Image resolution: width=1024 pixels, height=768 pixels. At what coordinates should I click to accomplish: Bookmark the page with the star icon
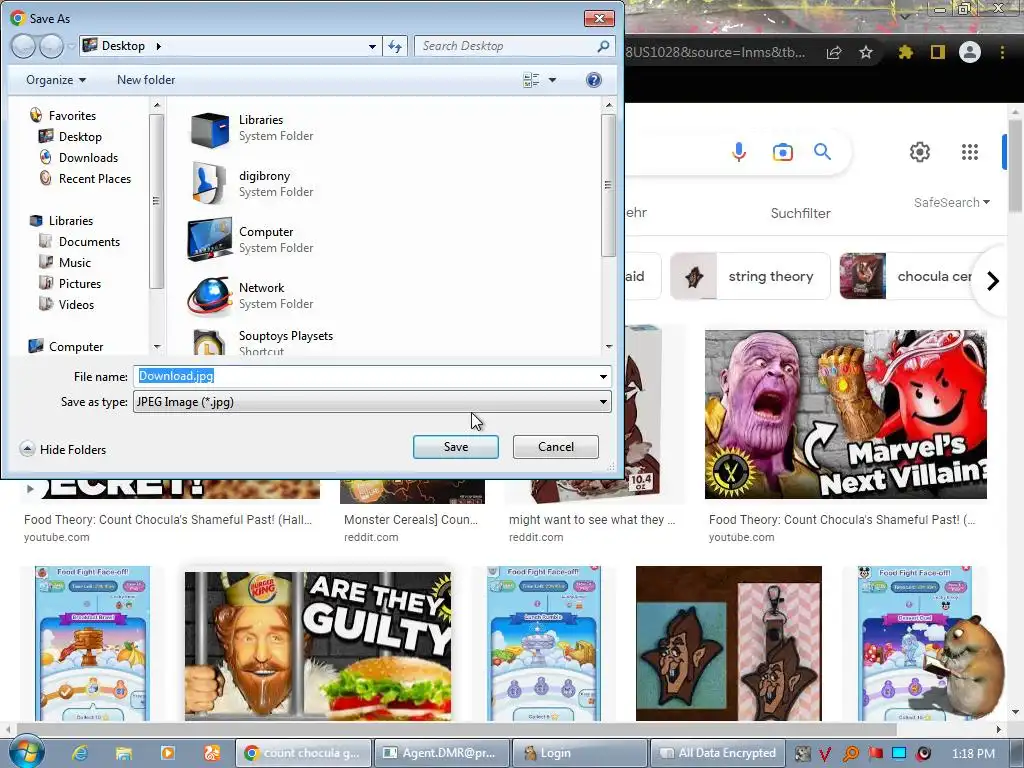(866, 52)
